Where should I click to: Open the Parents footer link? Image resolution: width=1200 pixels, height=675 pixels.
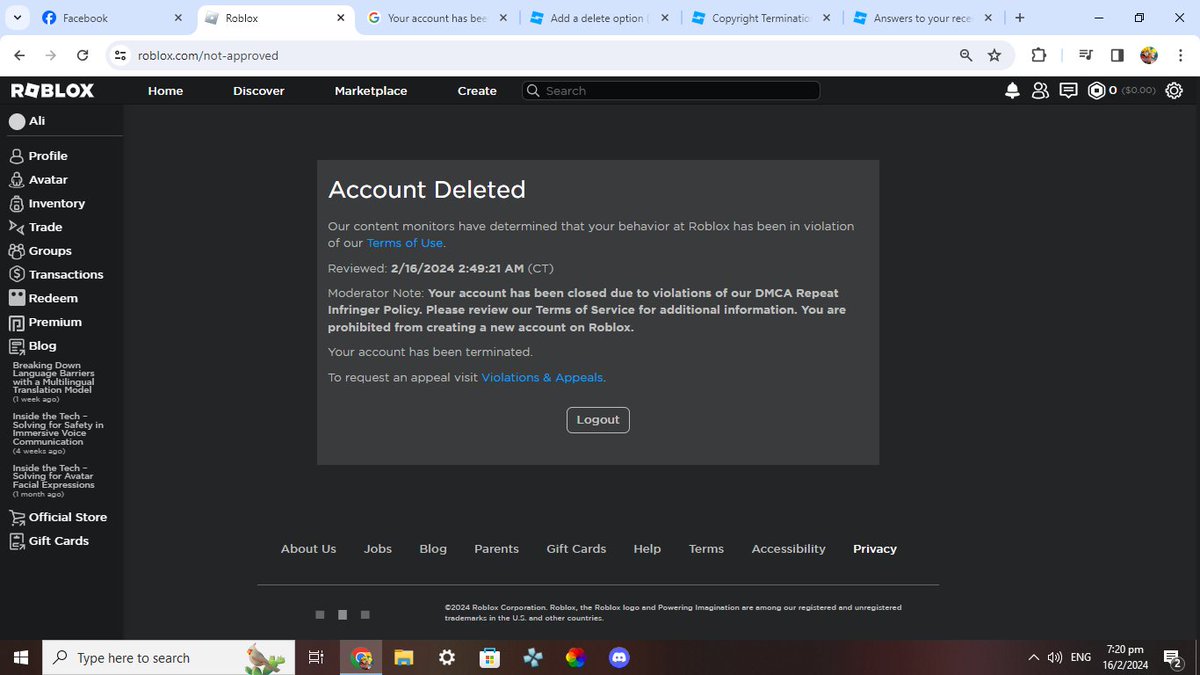tap(497, 549)
